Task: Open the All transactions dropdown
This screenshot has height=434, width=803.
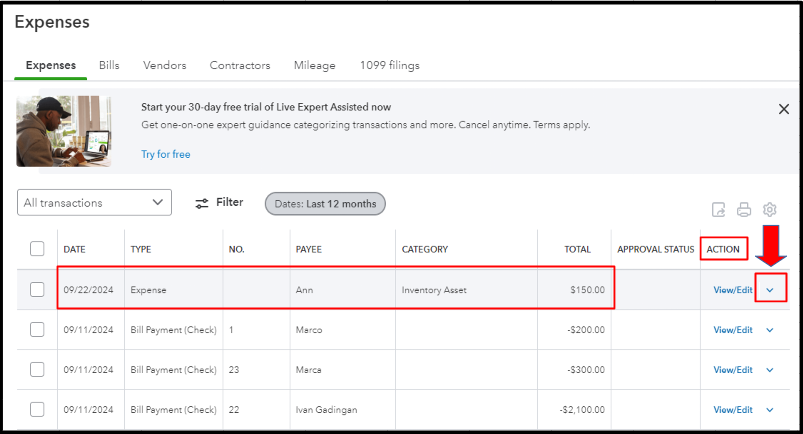Action: 95,203
